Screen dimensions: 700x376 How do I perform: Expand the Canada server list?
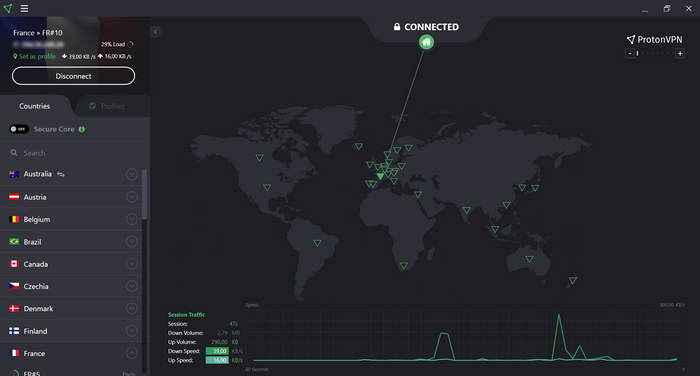pyautogui.click(x=131, y=264)
